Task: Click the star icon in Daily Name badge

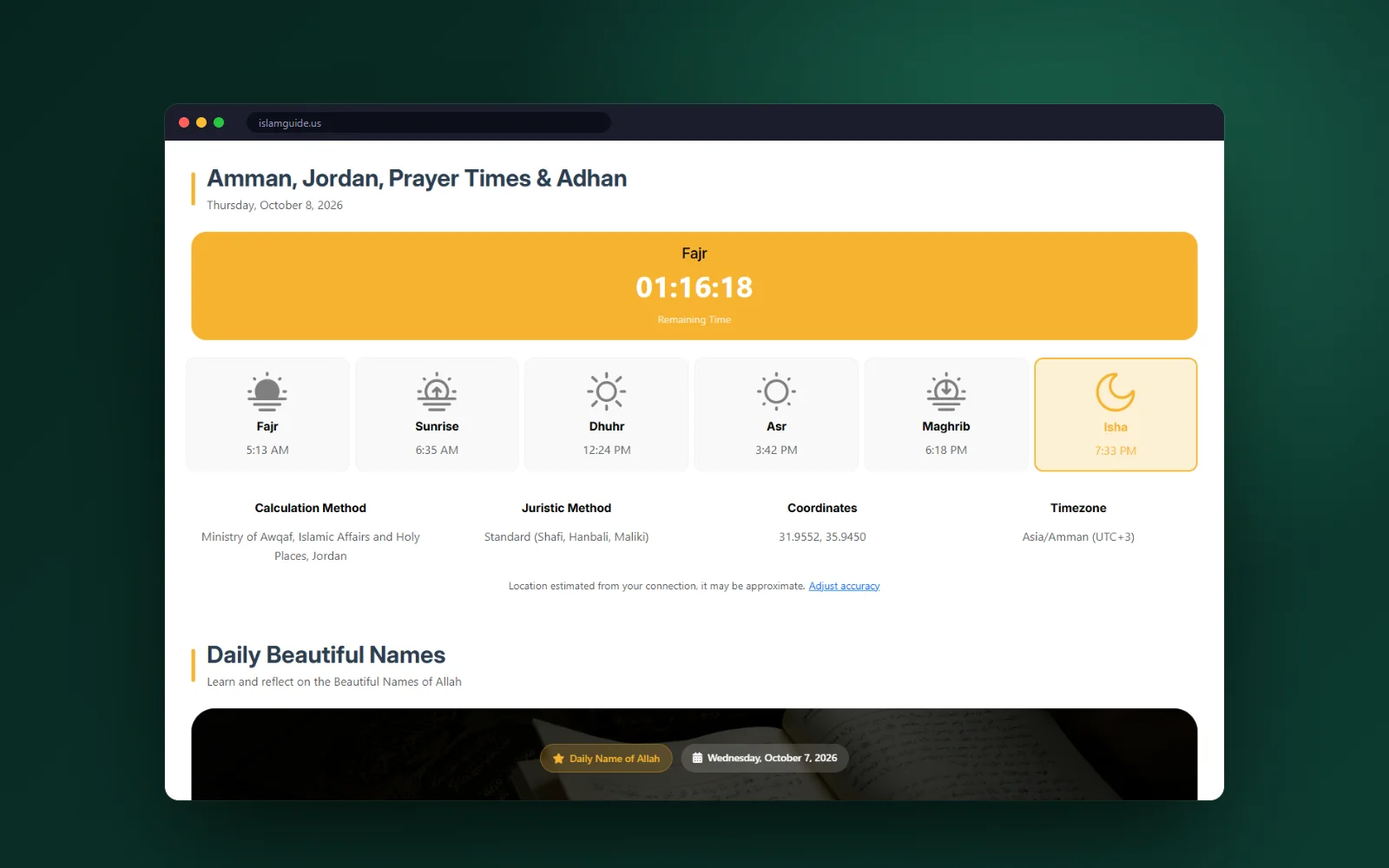Action: 558,759
